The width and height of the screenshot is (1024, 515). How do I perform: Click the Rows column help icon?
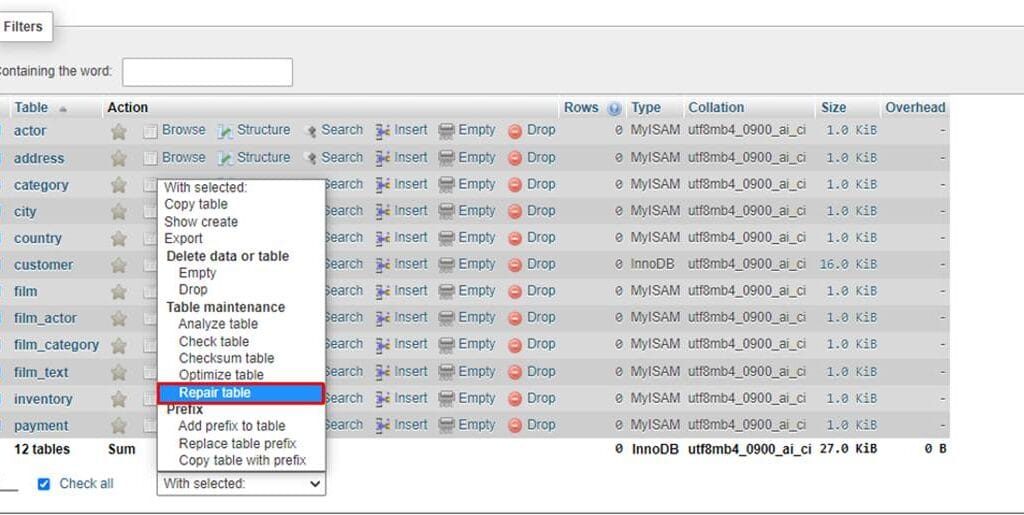point(614,108)
